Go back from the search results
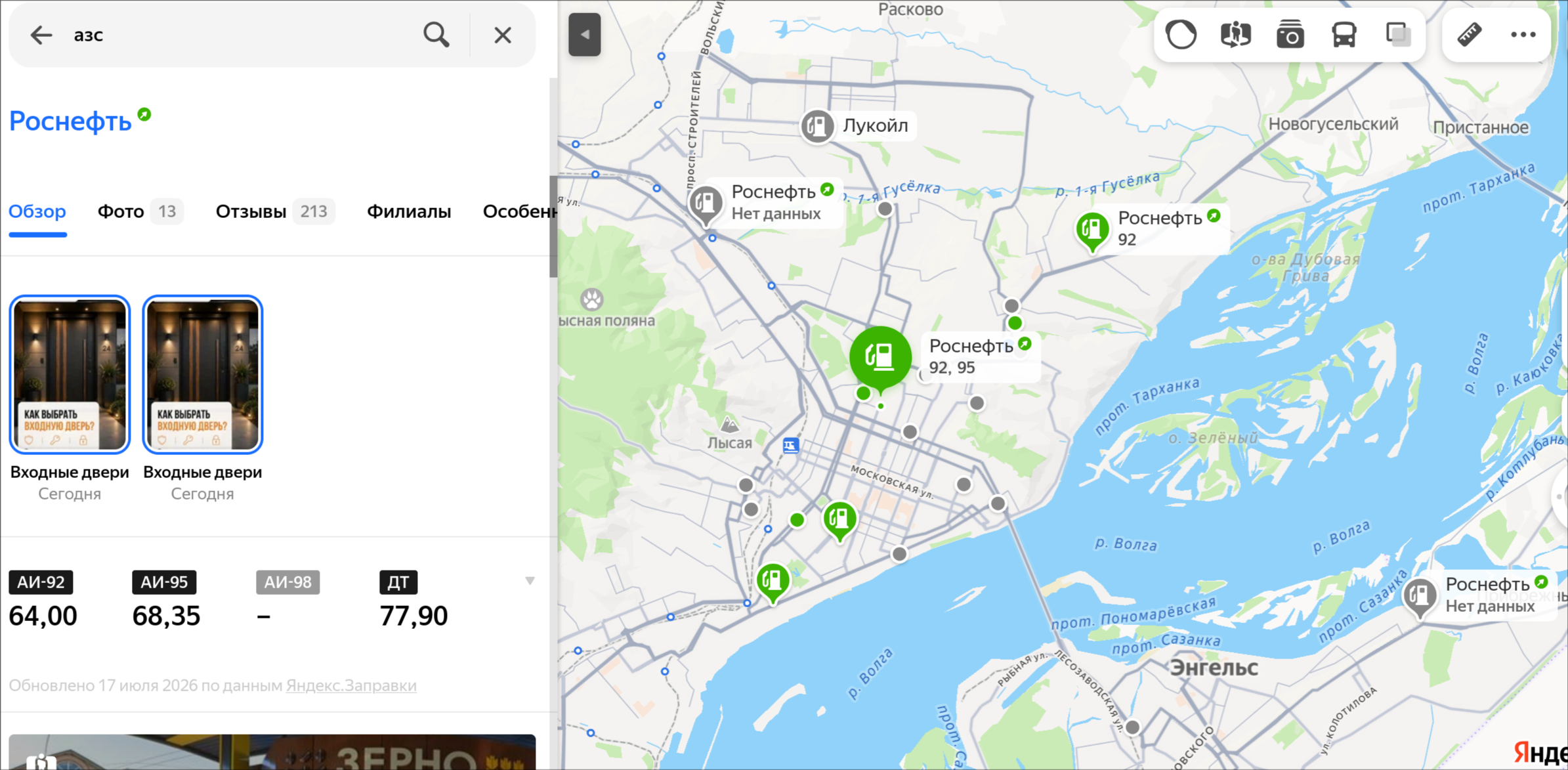This screenshot has height=770, width=1568. (41, 35)
